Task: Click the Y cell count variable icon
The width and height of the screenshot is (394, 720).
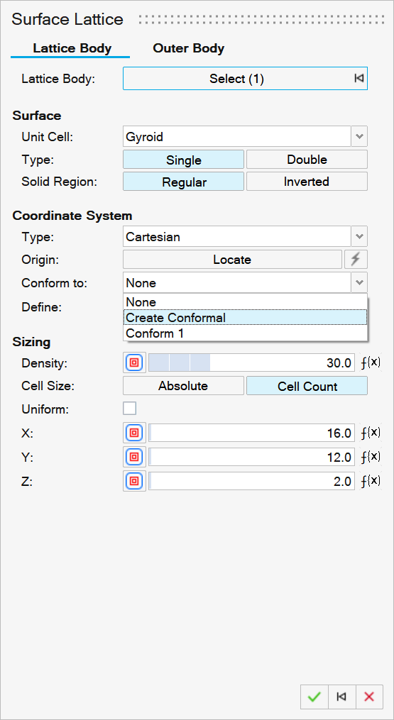Action: tap(134, 457)
